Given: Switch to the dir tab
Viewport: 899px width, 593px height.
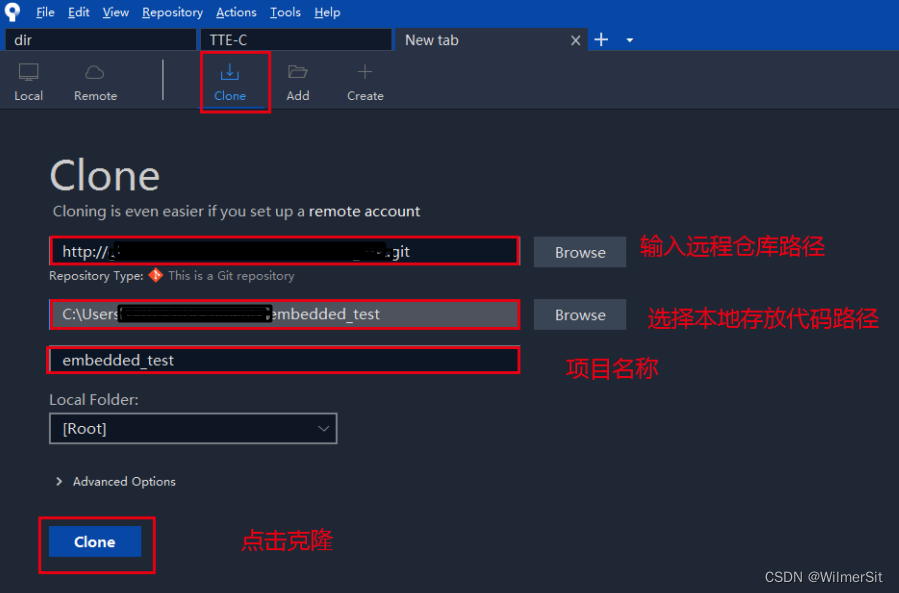Looking at the screenshot, I should [100, 40].
